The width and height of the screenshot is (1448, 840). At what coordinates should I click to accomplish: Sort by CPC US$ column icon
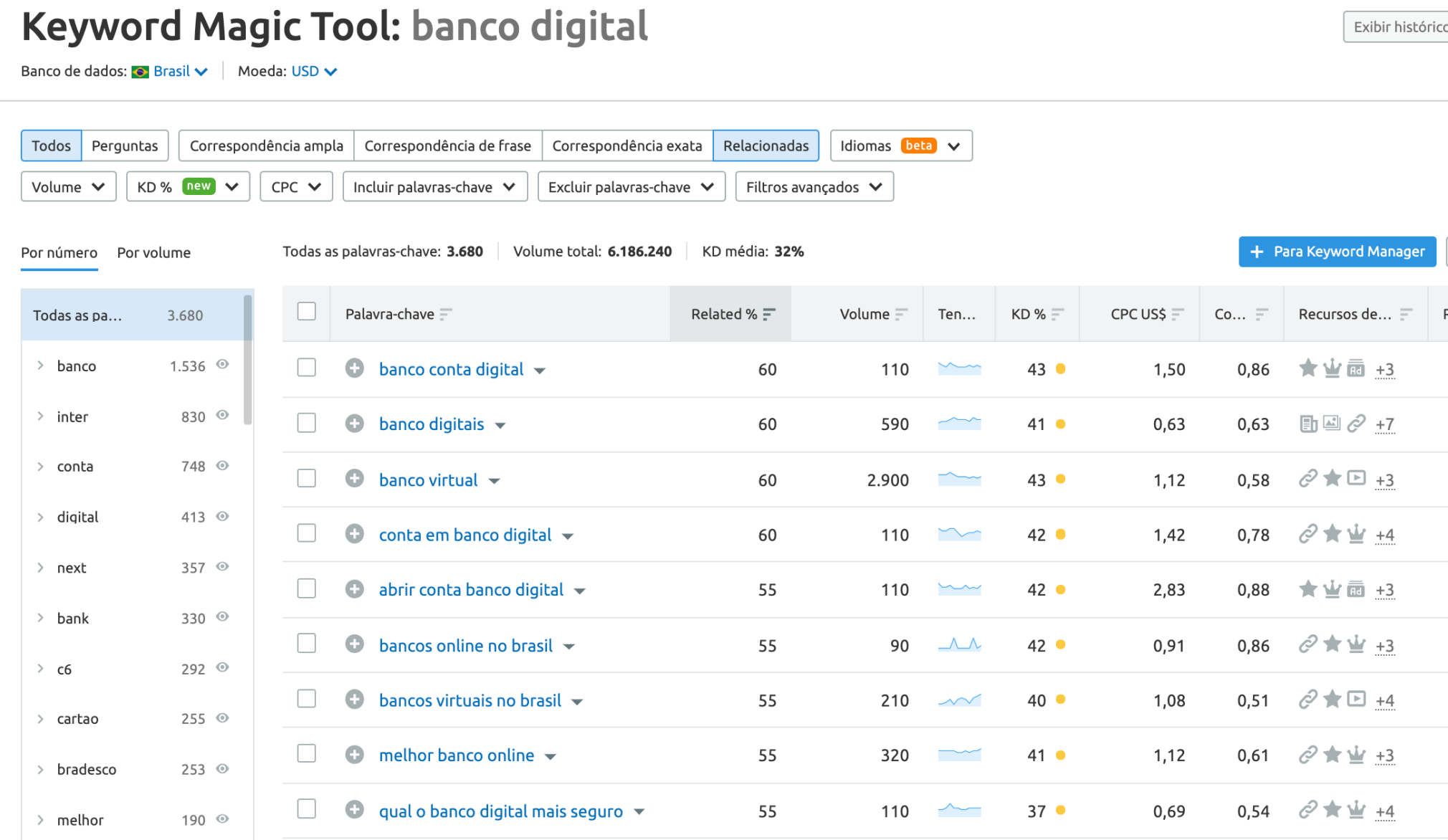pyautogui.click(x=1178, y=314)
